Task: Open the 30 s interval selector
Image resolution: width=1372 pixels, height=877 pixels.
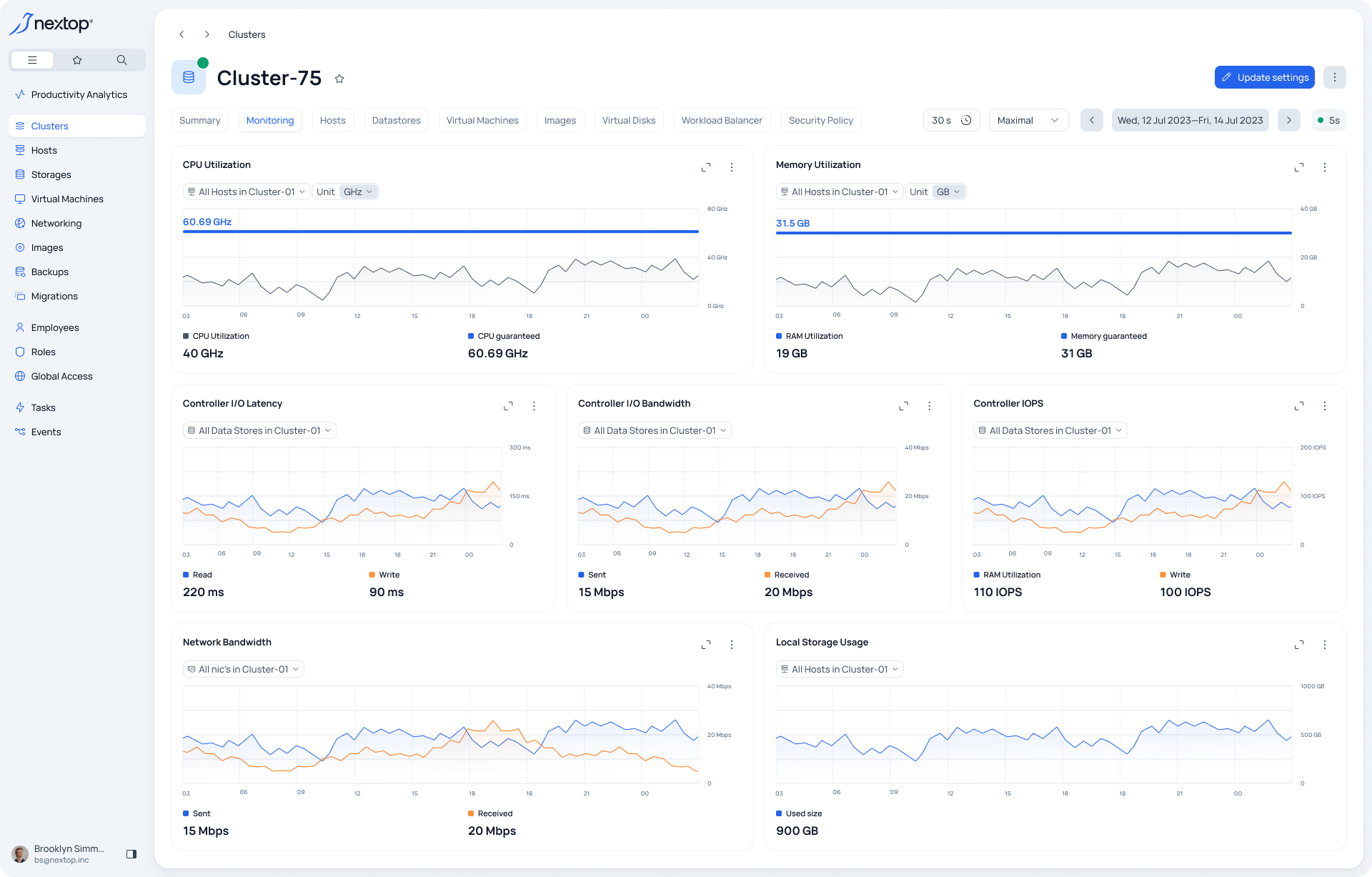Action: coord(951,120)
